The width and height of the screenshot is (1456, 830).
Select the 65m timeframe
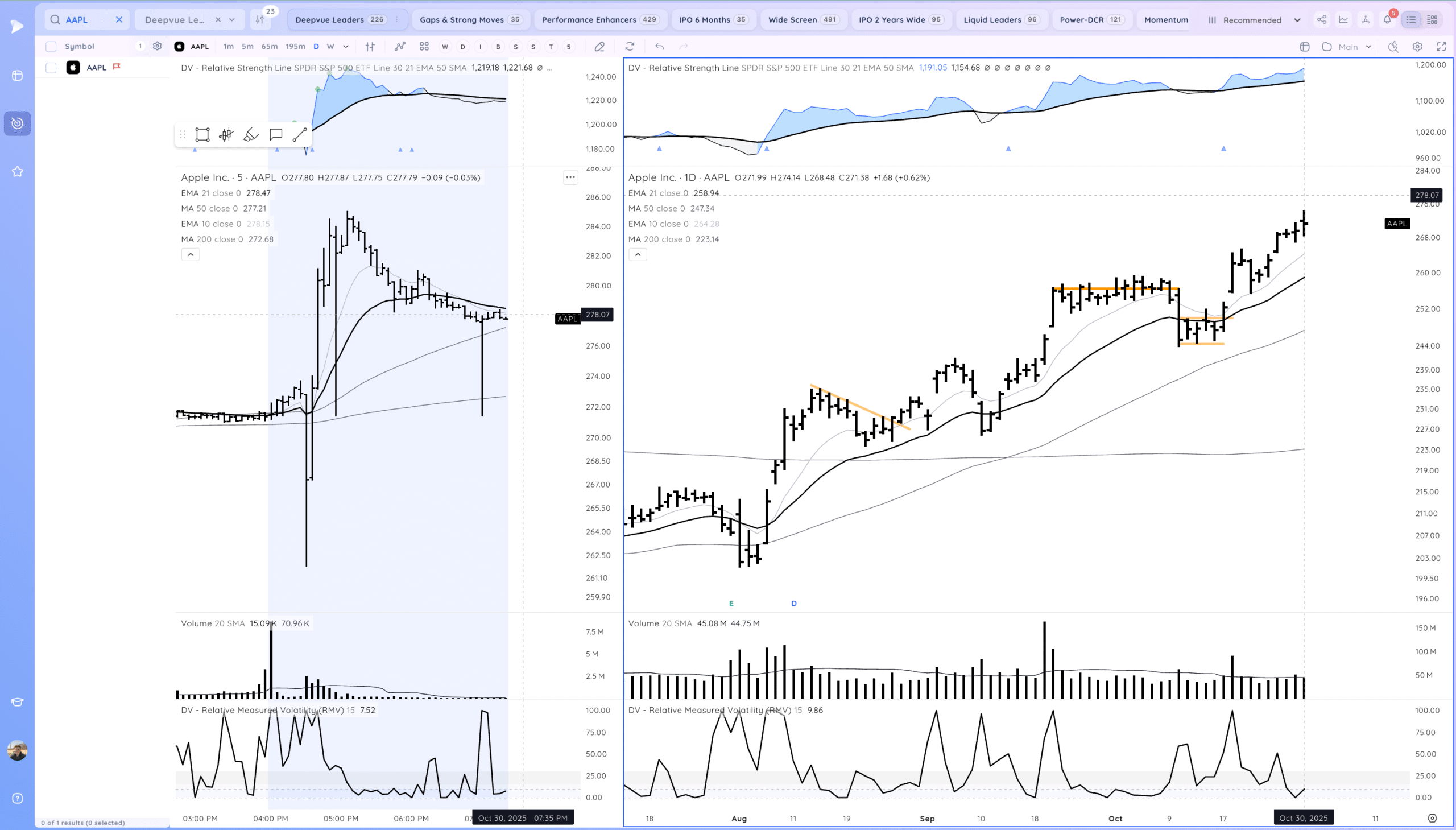pyautogui.click(x=269, y=47)
